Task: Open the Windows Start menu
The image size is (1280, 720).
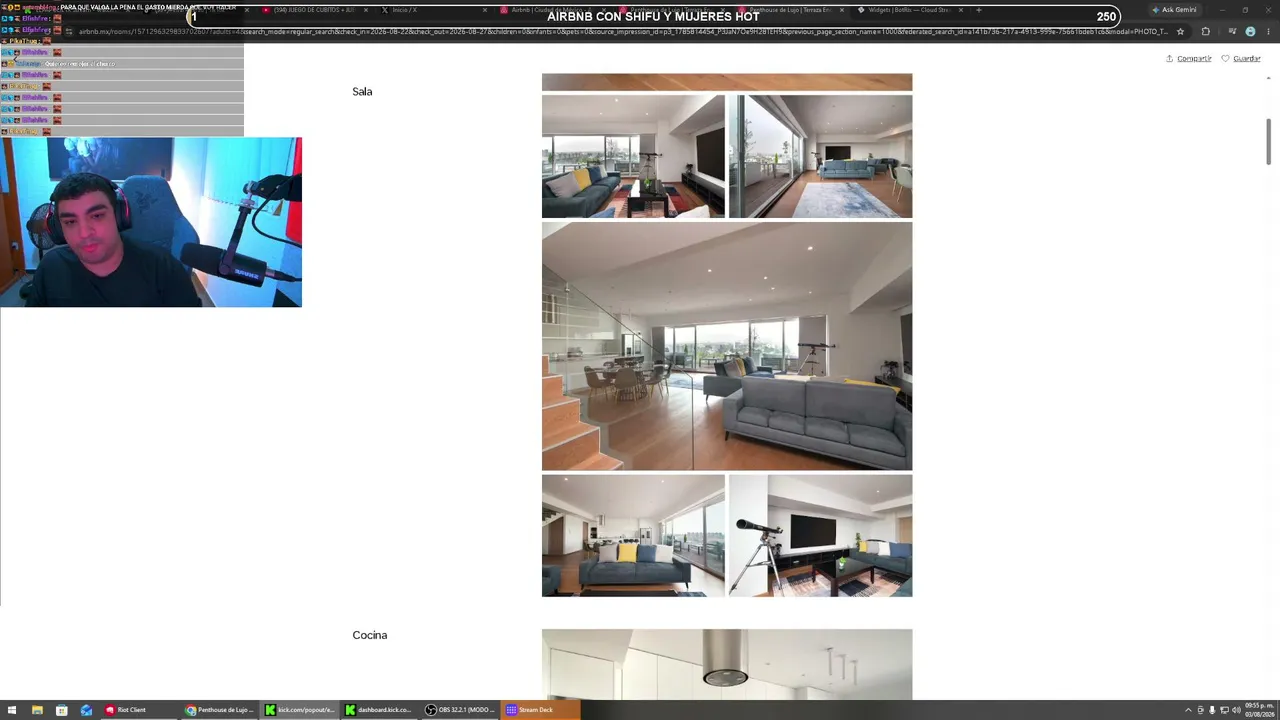Action: click(x=12, y=710)
